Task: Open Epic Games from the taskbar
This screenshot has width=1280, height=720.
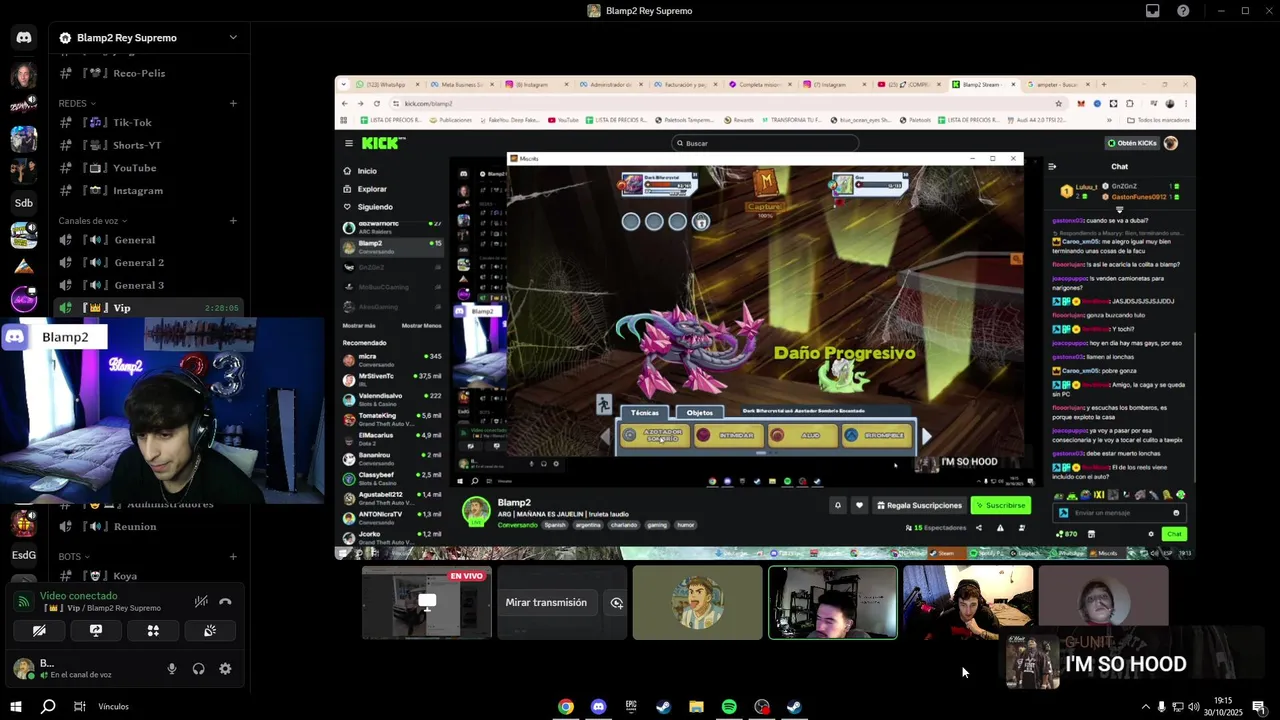Action: pos(631,707)
